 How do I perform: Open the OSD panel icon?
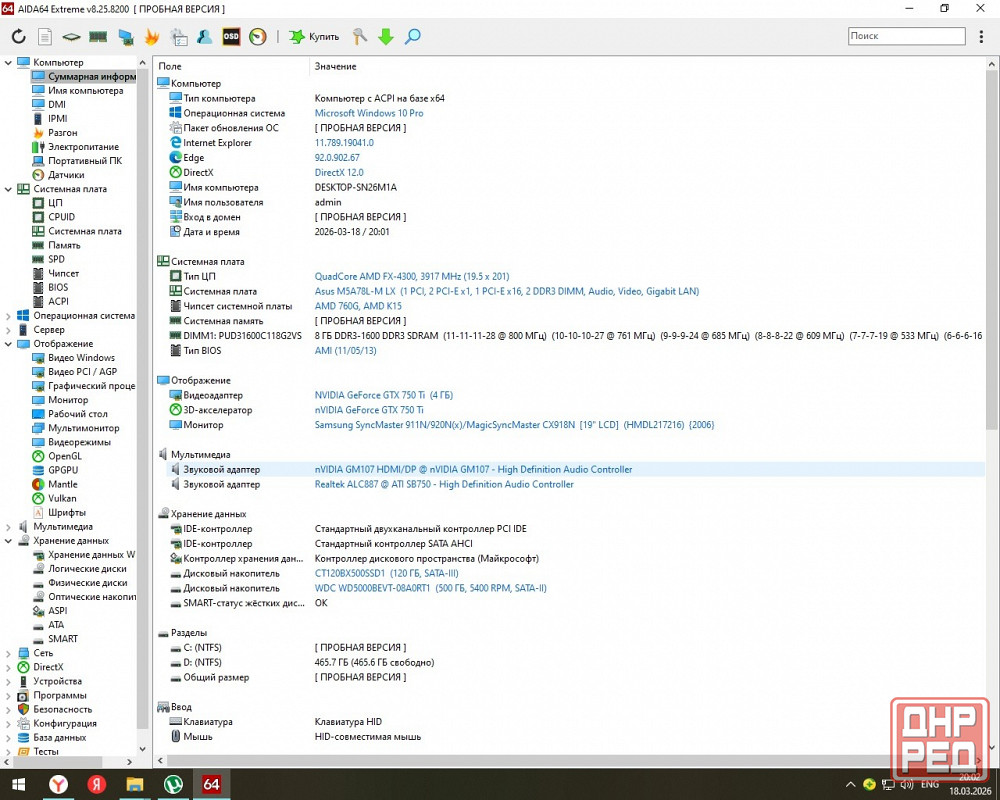click(x=231, y=37)
